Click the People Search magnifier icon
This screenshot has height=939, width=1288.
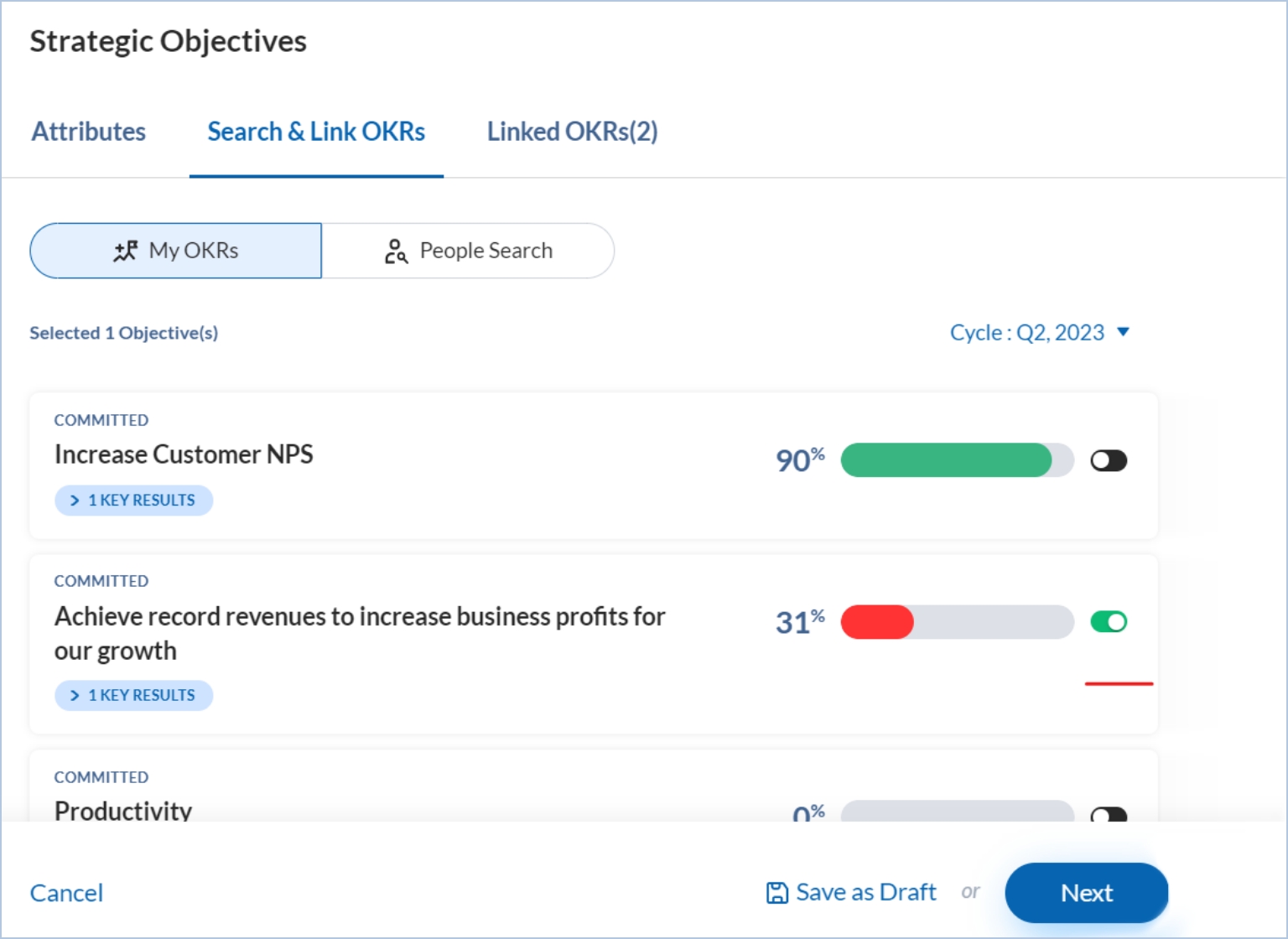(x=396, y=251)
